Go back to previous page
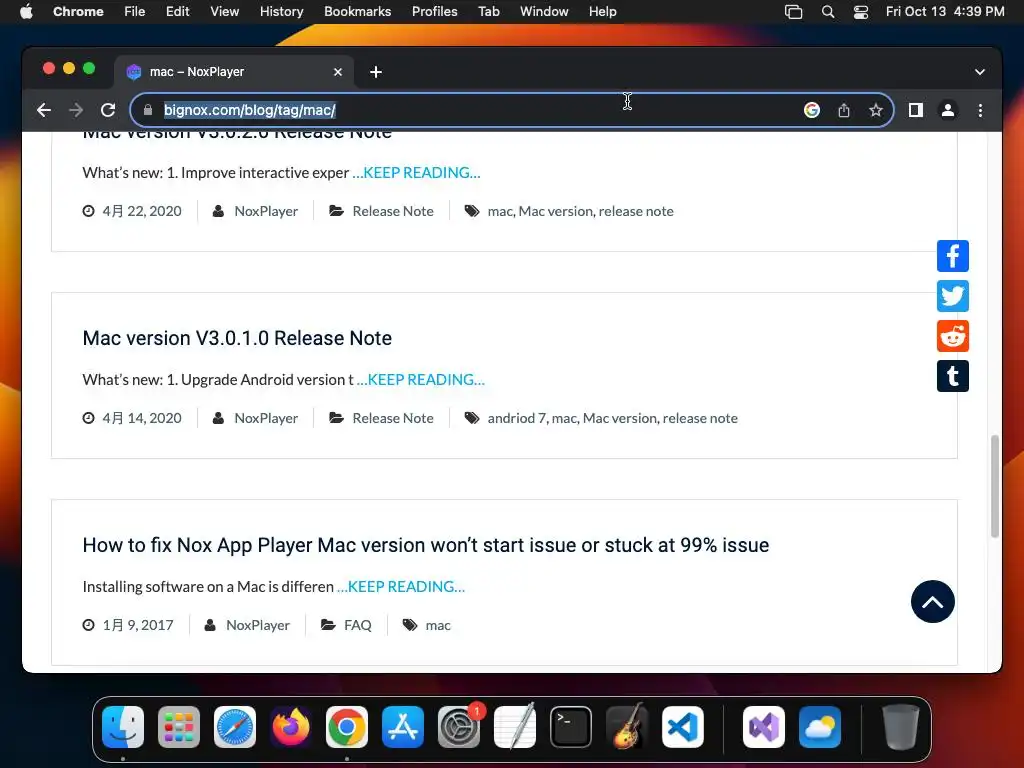The height and width of the screenshot is (768, 1024). (44, 110)
